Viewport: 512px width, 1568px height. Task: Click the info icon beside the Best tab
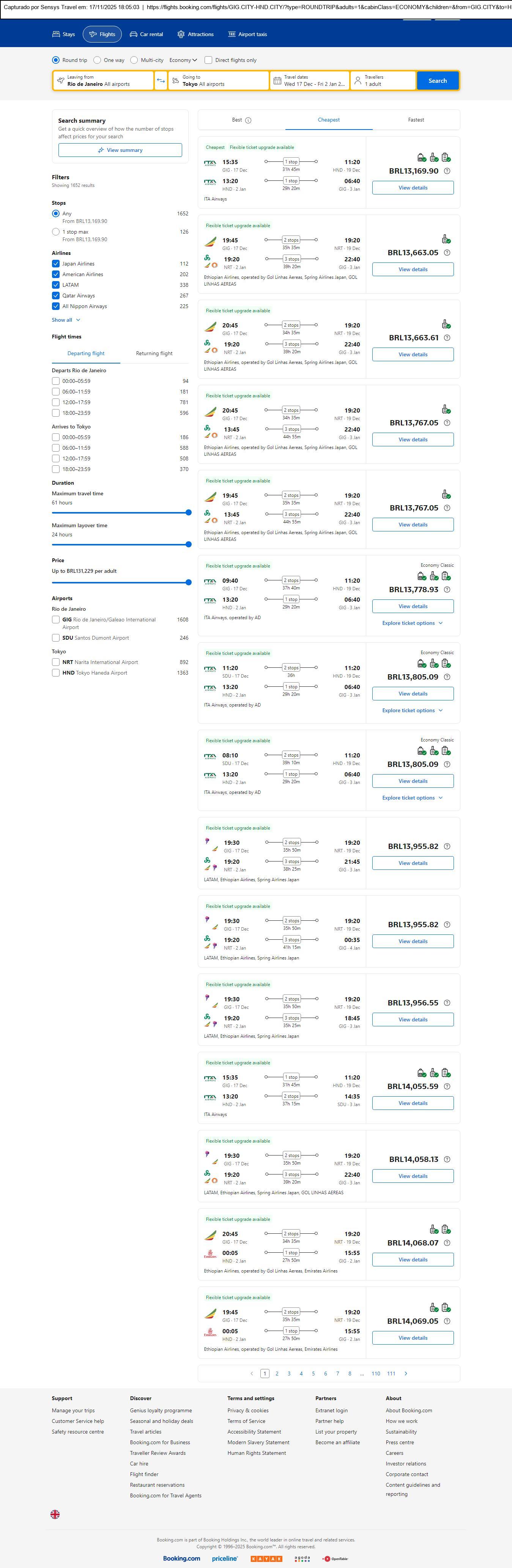(248, 120)
